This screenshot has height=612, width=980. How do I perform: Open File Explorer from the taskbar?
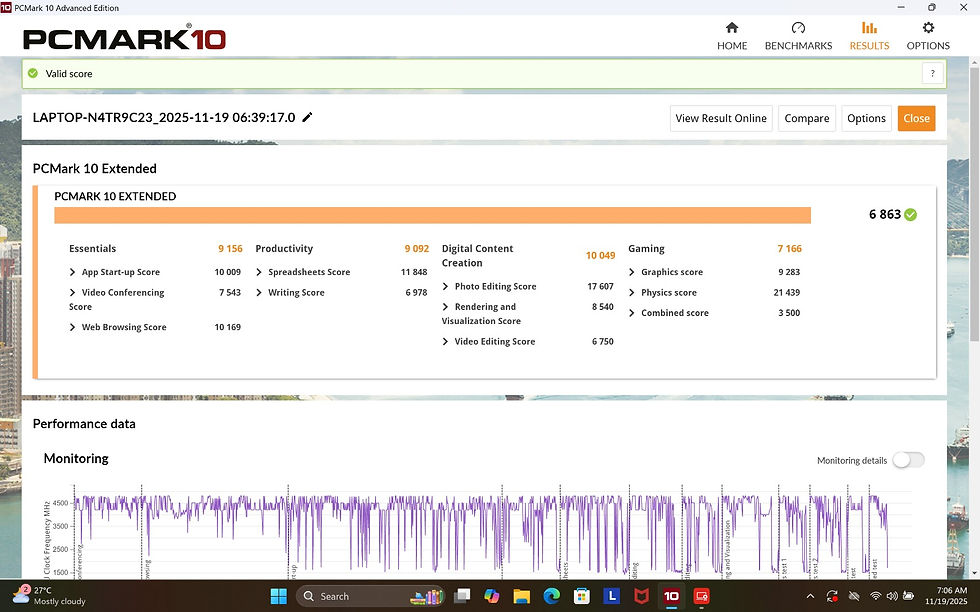click(522, 596)
